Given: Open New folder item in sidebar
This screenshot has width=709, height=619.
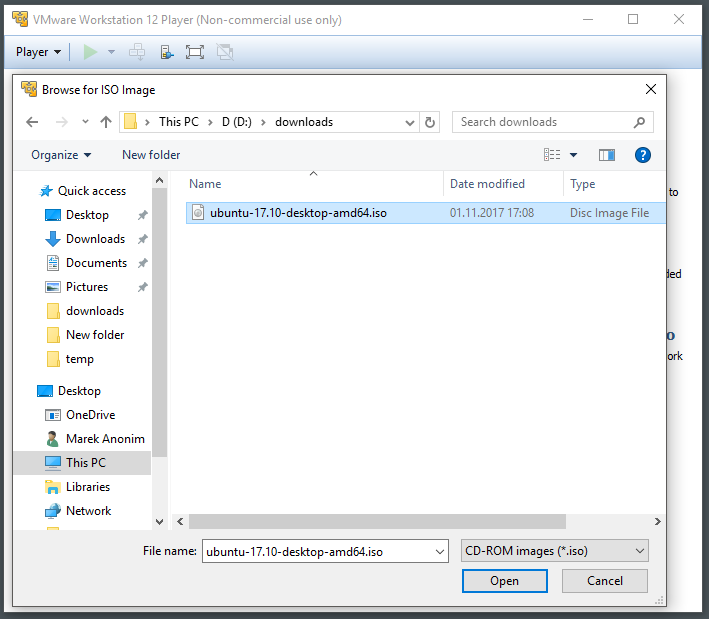Looking at the screenshot, I should point(95,335).
